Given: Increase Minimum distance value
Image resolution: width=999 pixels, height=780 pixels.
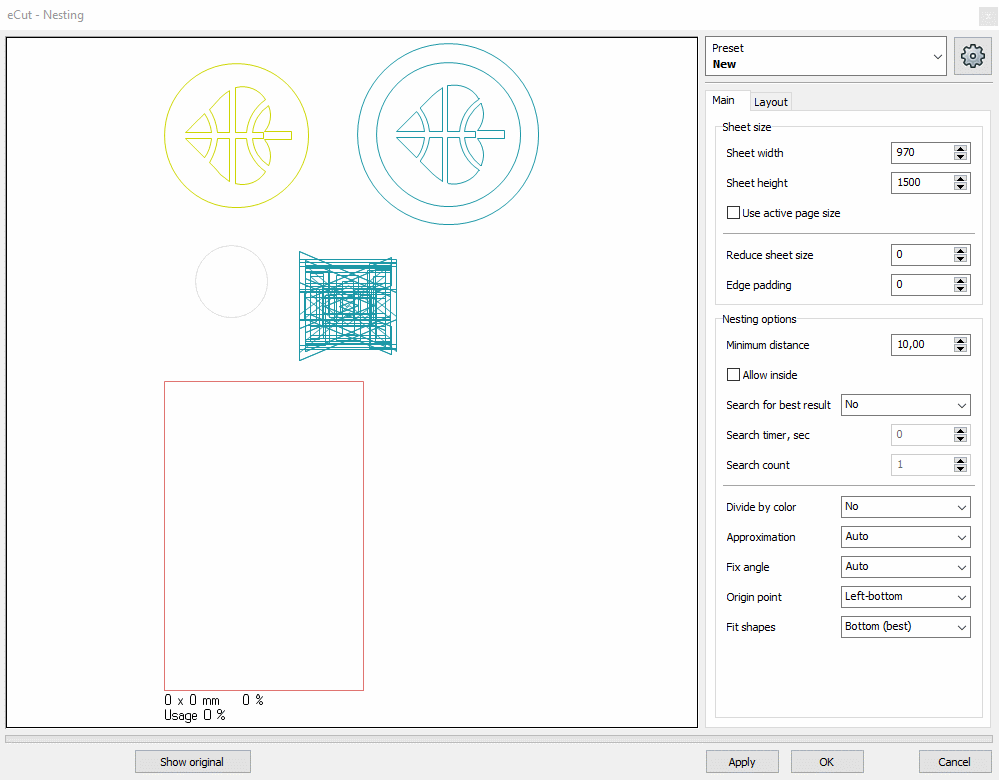Looking at the screenshot, I should [960, 340].
